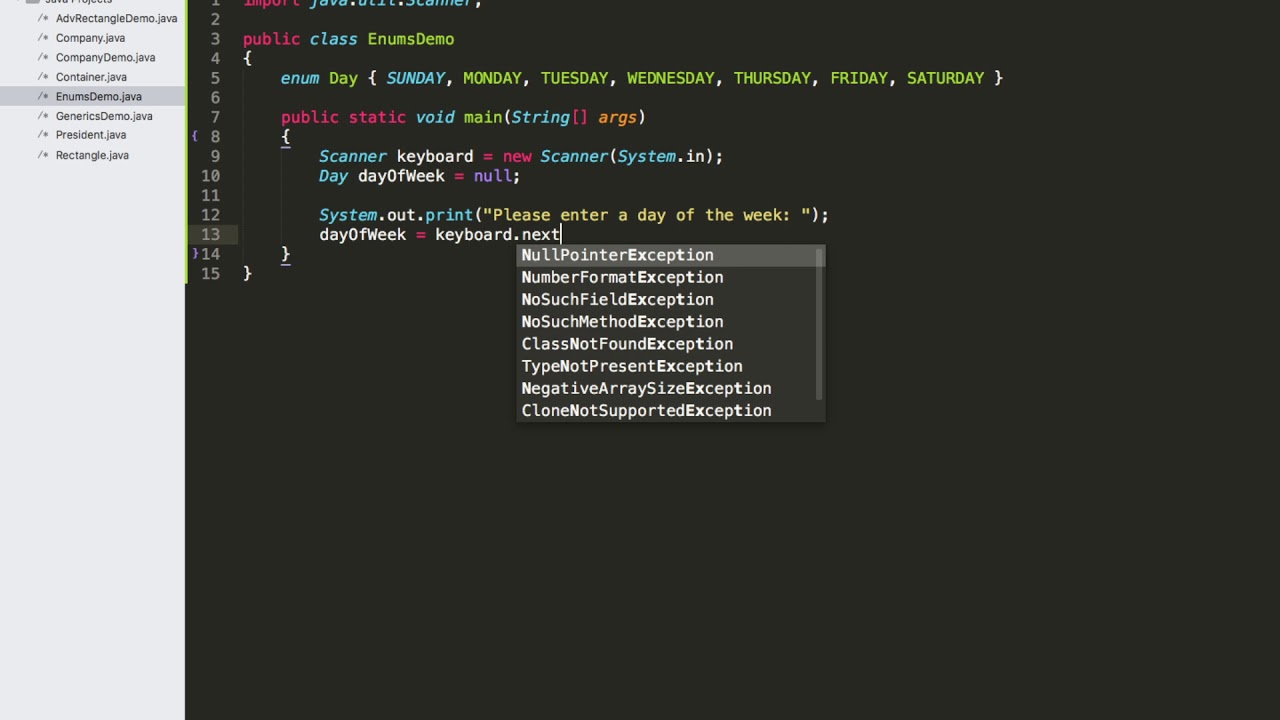This screenshot has height=720, width=1280.
Task: Click the file icon beside EnumsDemo.java
Action: tap(43, 96)
